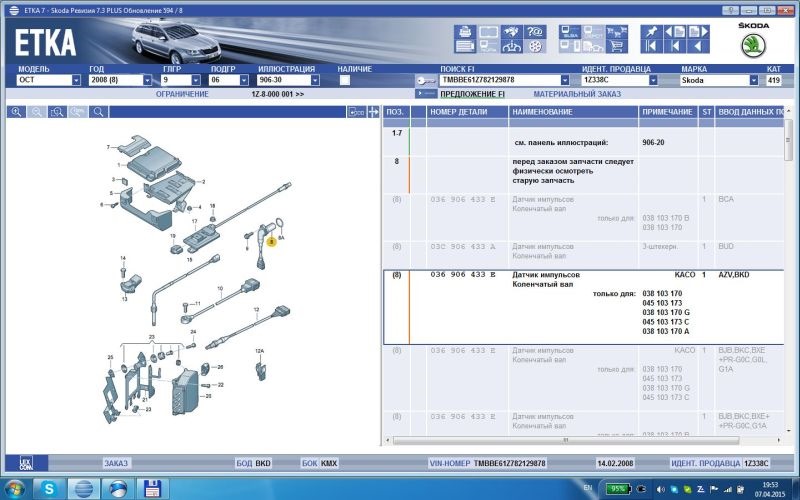
Task: Go to the next illustration page icon
Action: [x=698, y=32]
